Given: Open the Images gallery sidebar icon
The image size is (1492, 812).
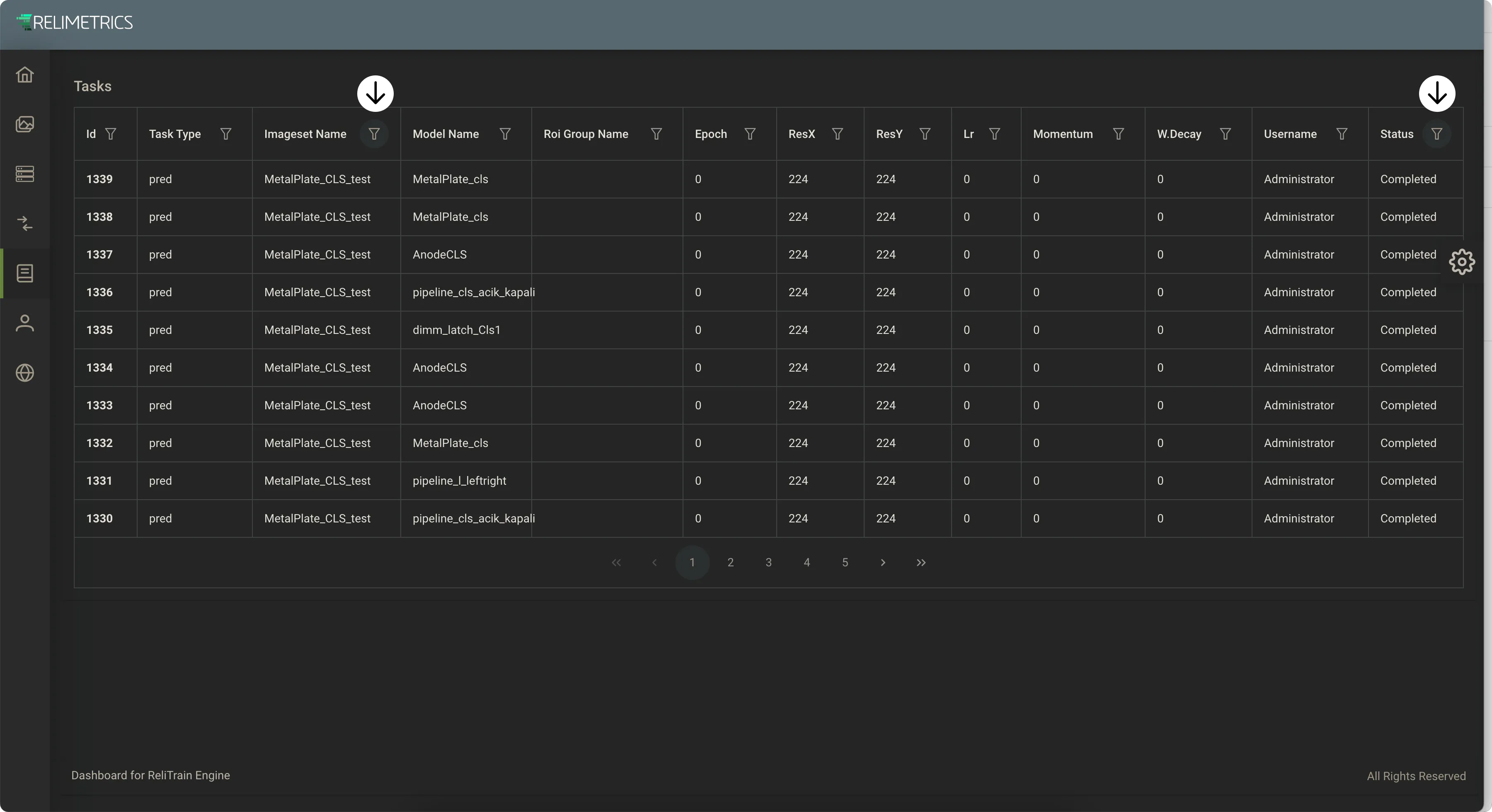Looking at the screenshot, I should 25,124.
